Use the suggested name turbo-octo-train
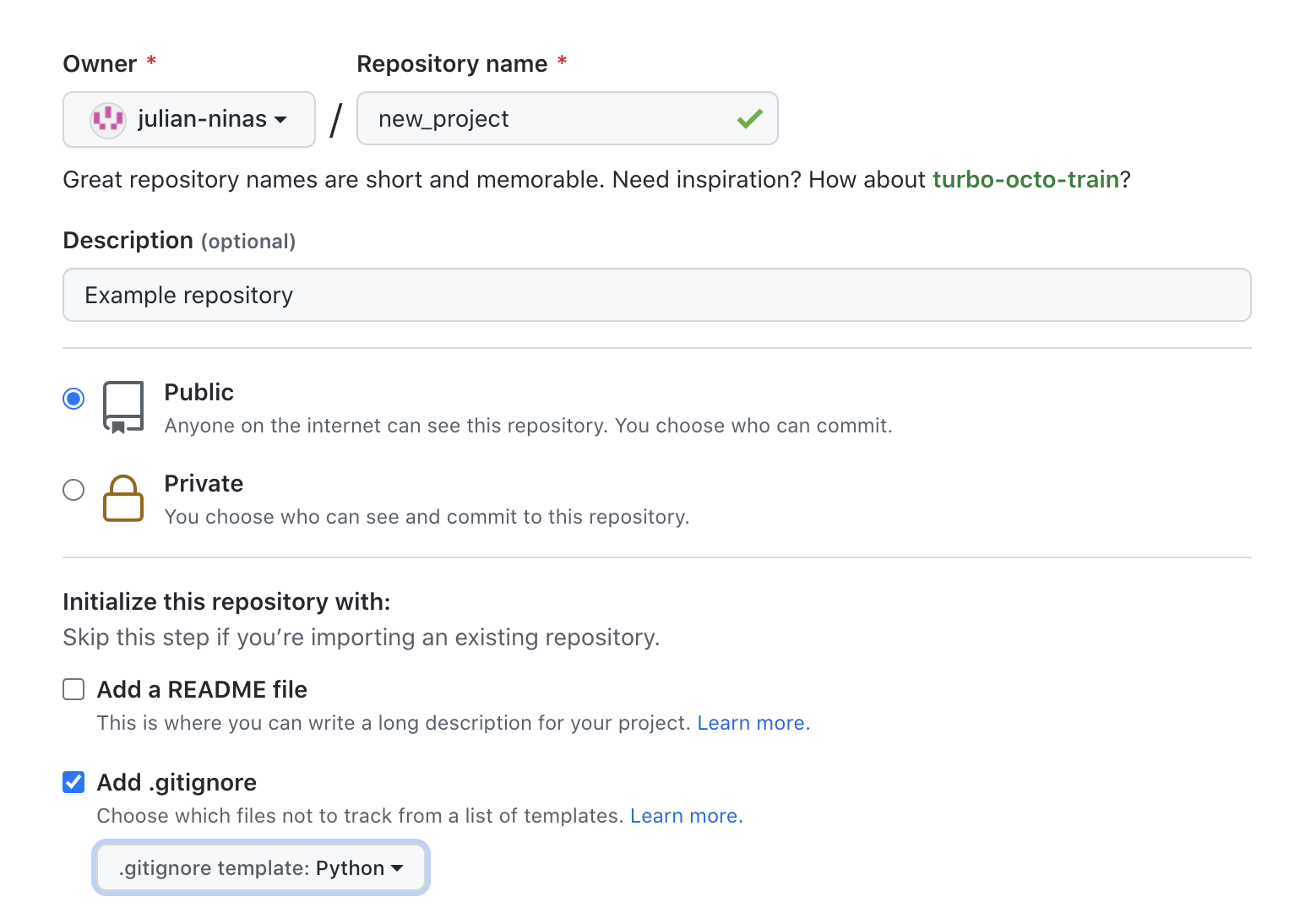 [1025, 180]
